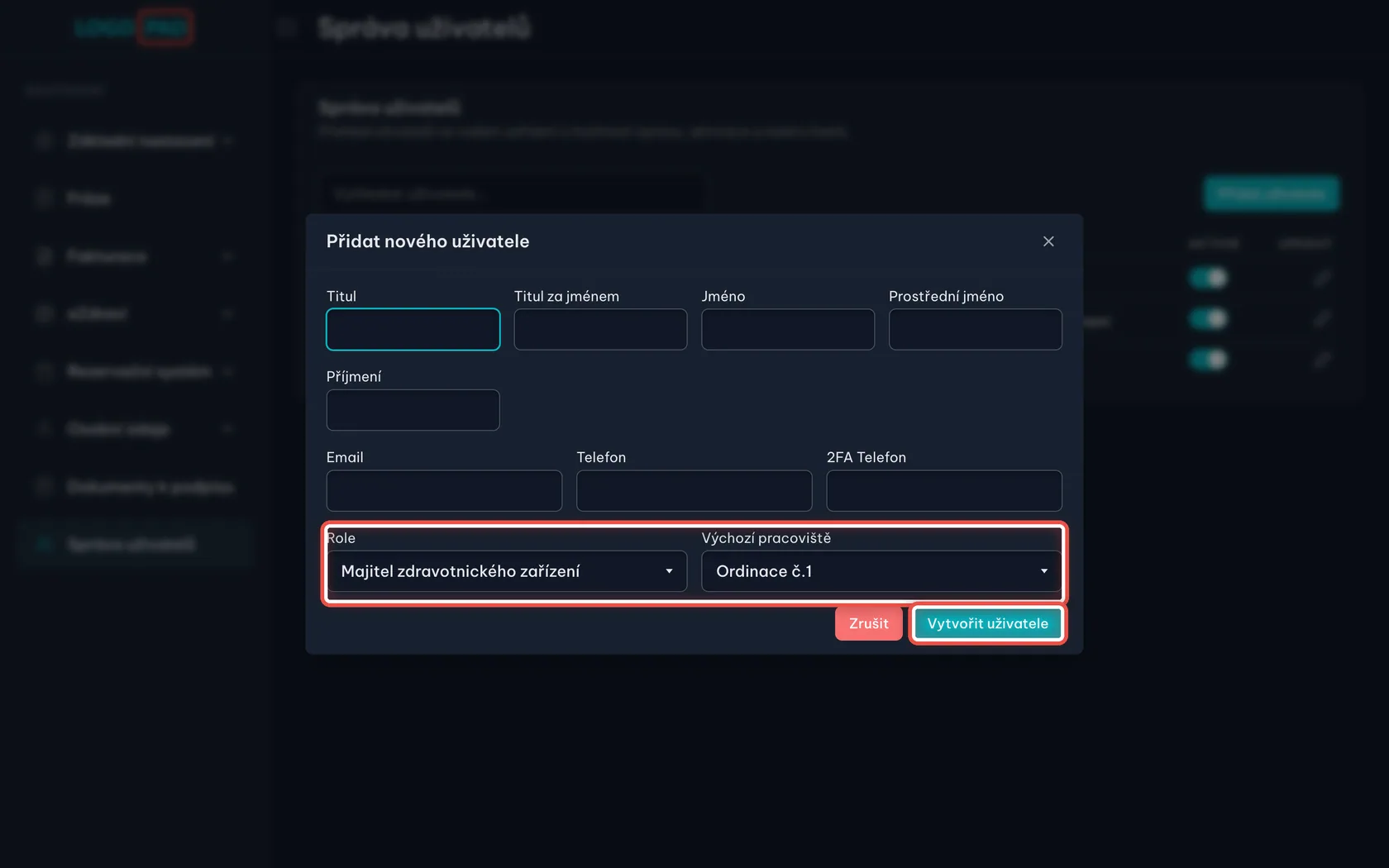Open the Role dropdown showing Majitel zdravotnického zařízení

point(507,571)
